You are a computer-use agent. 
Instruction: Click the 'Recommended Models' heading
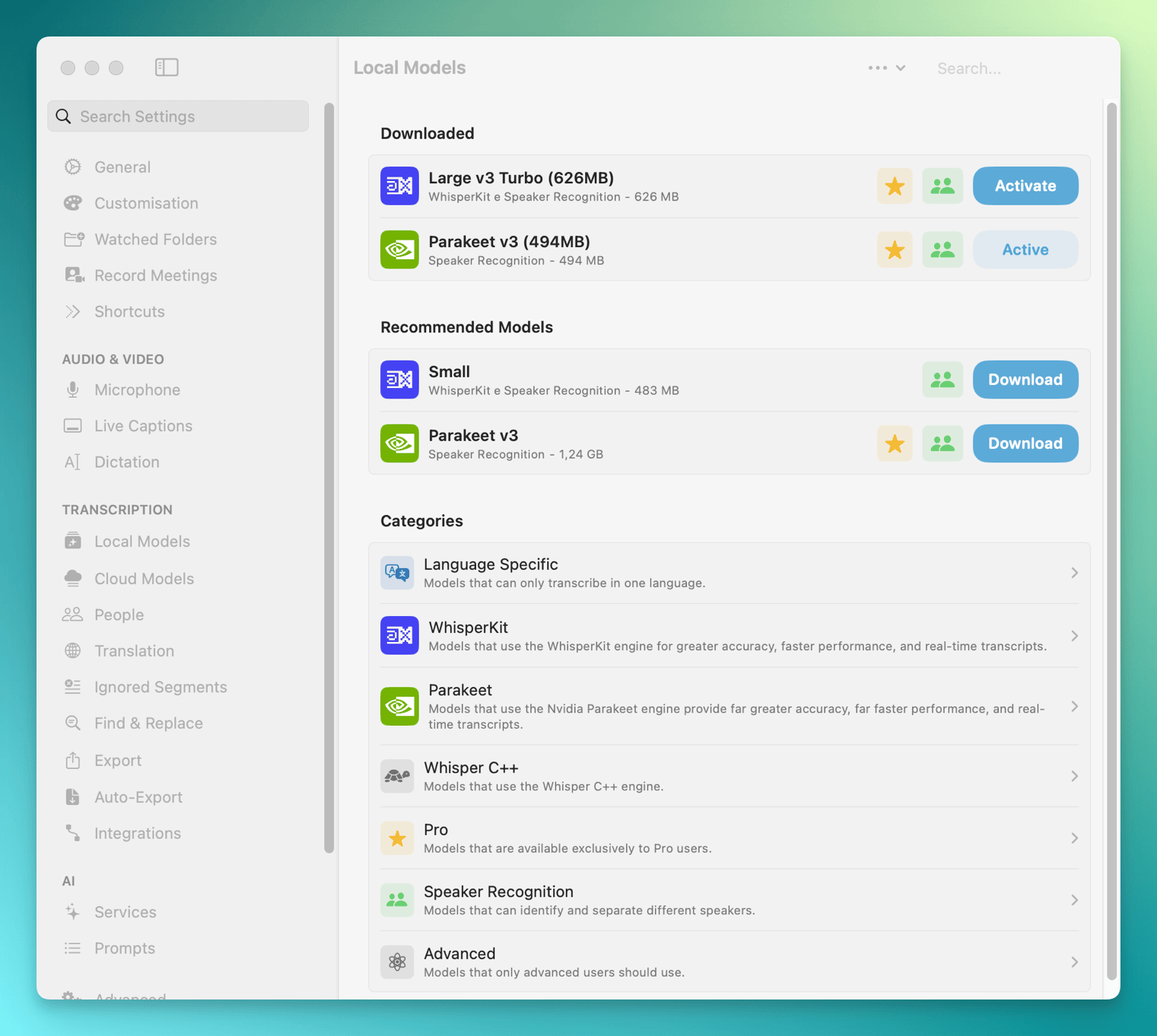(466, 327)
